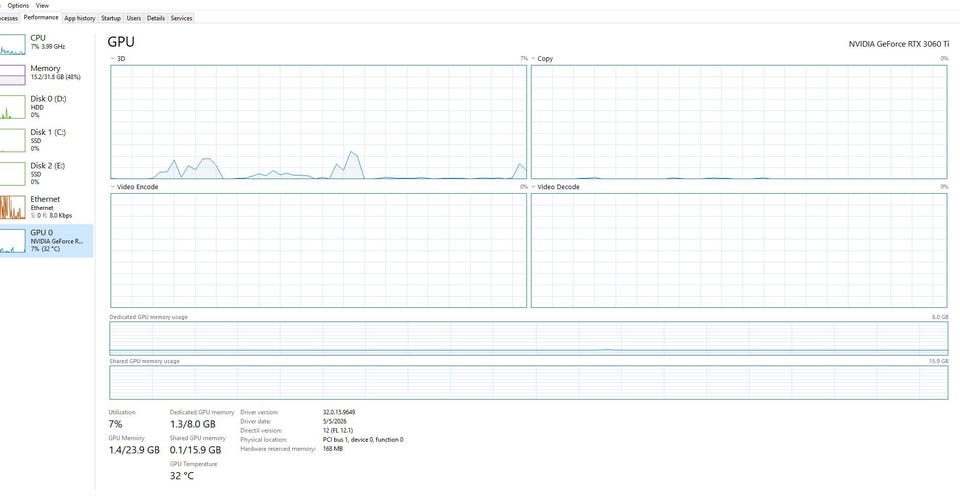Select Disk 0 (D:) HDD thumbnail
Screen dimensions: 960x499
12,108
